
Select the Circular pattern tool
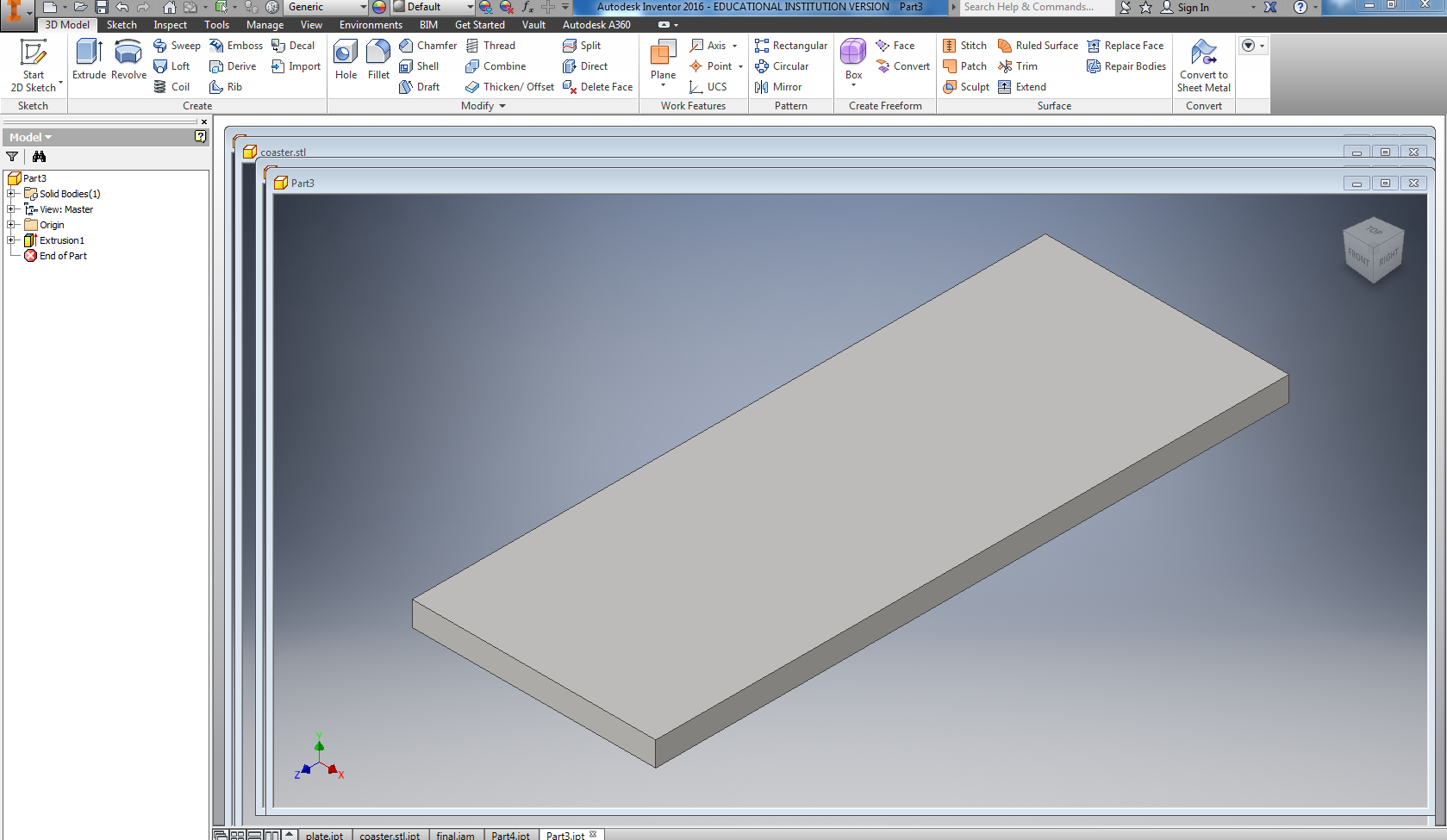coord(782,66)
